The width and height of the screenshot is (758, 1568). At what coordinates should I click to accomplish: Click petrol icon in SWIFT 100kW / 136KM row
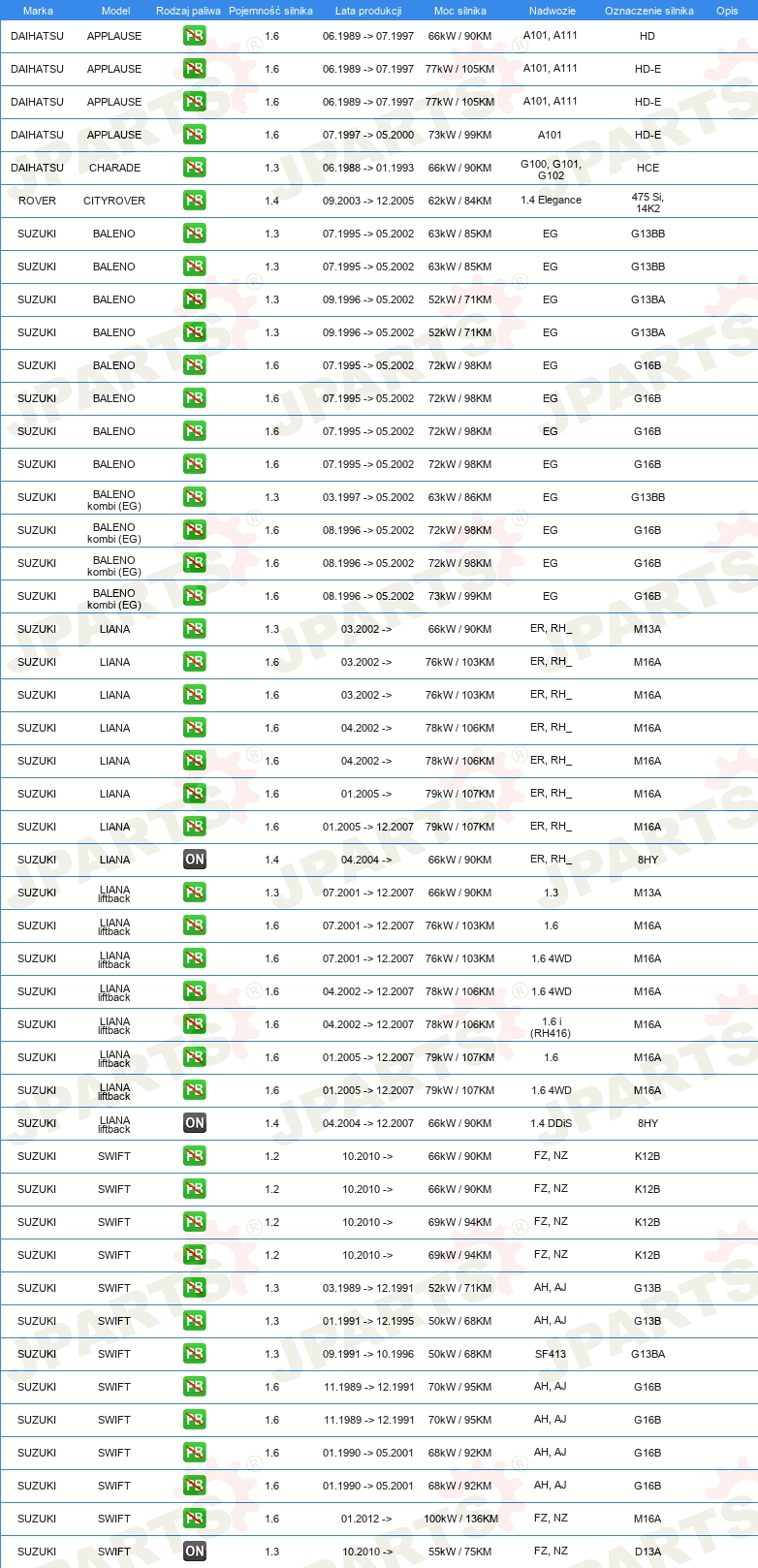coord(195,1519)
